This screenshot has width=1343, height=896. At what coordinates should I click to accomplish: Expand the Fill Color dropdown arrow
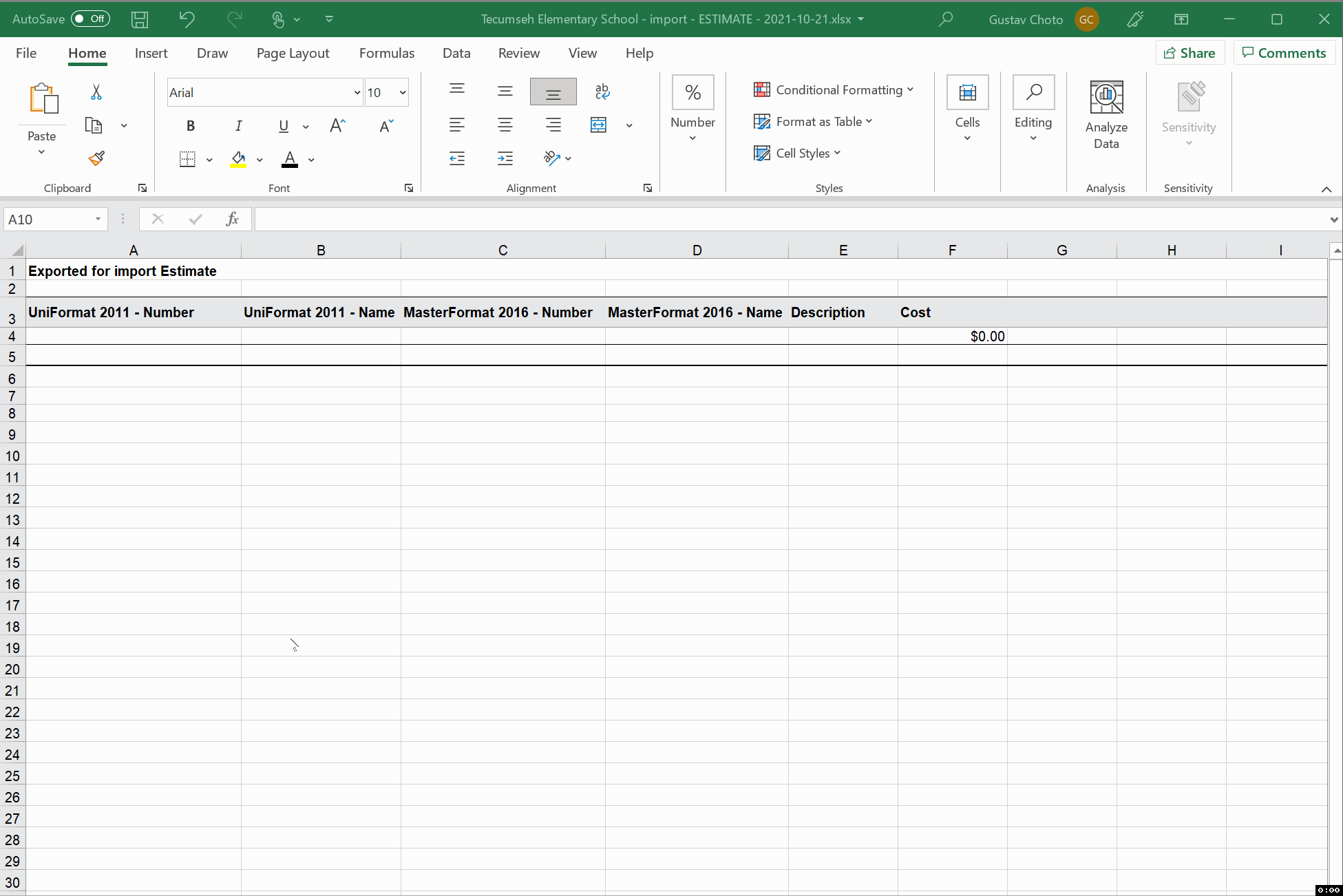coord(260,159)
